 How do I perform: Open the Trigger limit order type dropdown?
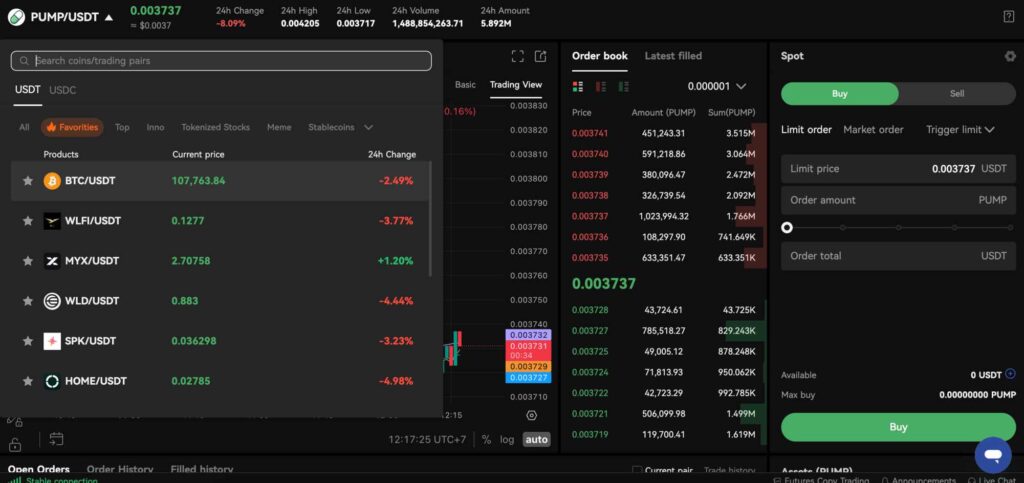coord(960,130)
